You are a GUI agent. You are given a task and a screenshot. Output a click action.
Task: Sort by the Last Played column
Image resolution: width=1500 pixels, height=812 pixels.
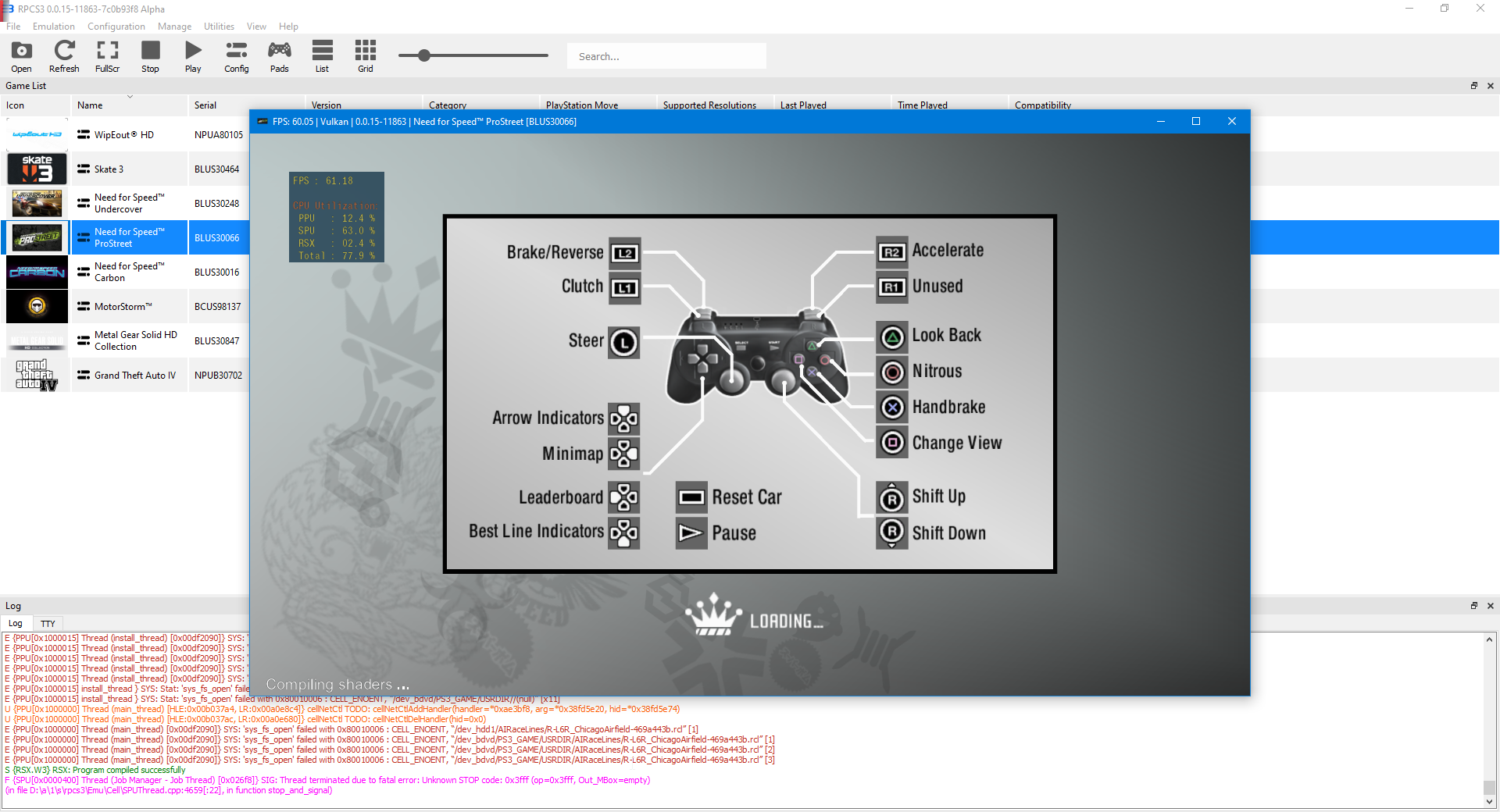pos(803,105)
